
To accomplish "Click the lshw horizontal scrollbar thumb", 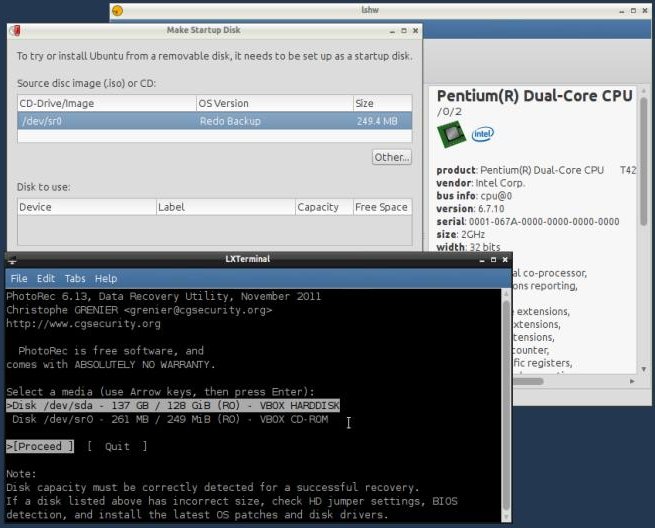I will click(x=528, y=381).
